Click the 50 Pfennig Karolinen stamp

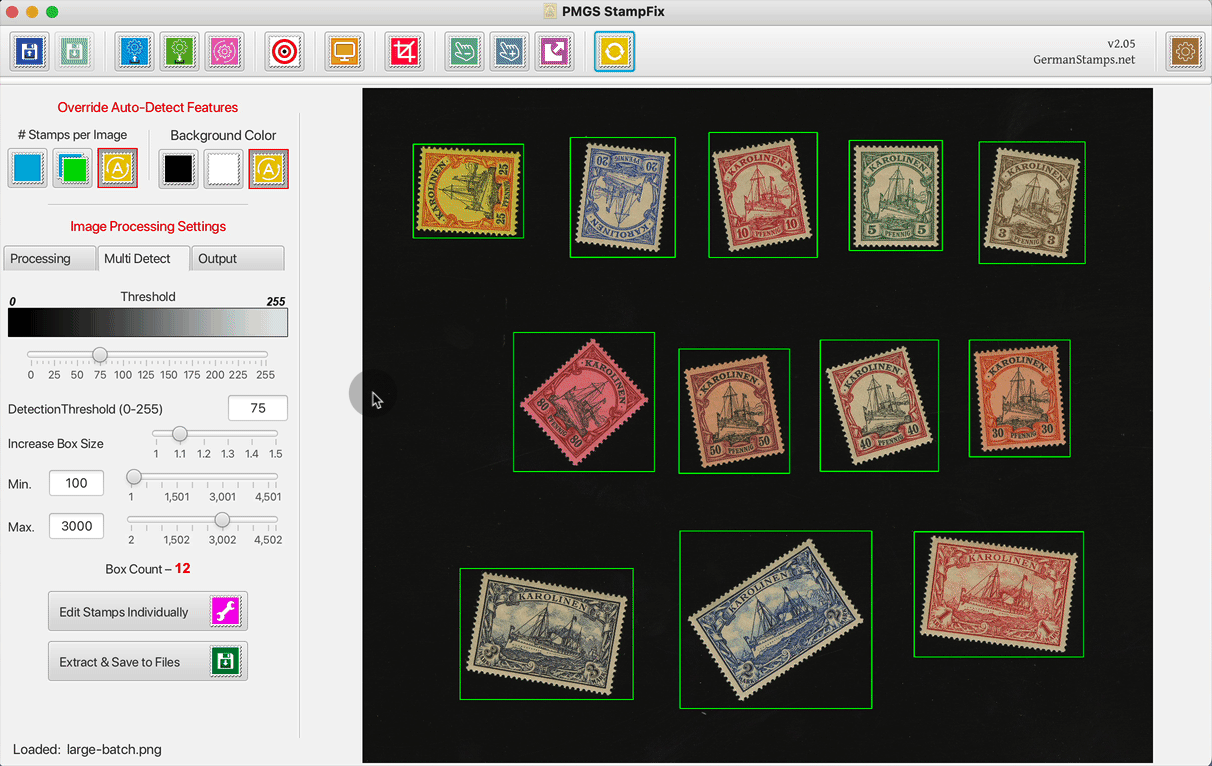(734, 411)
